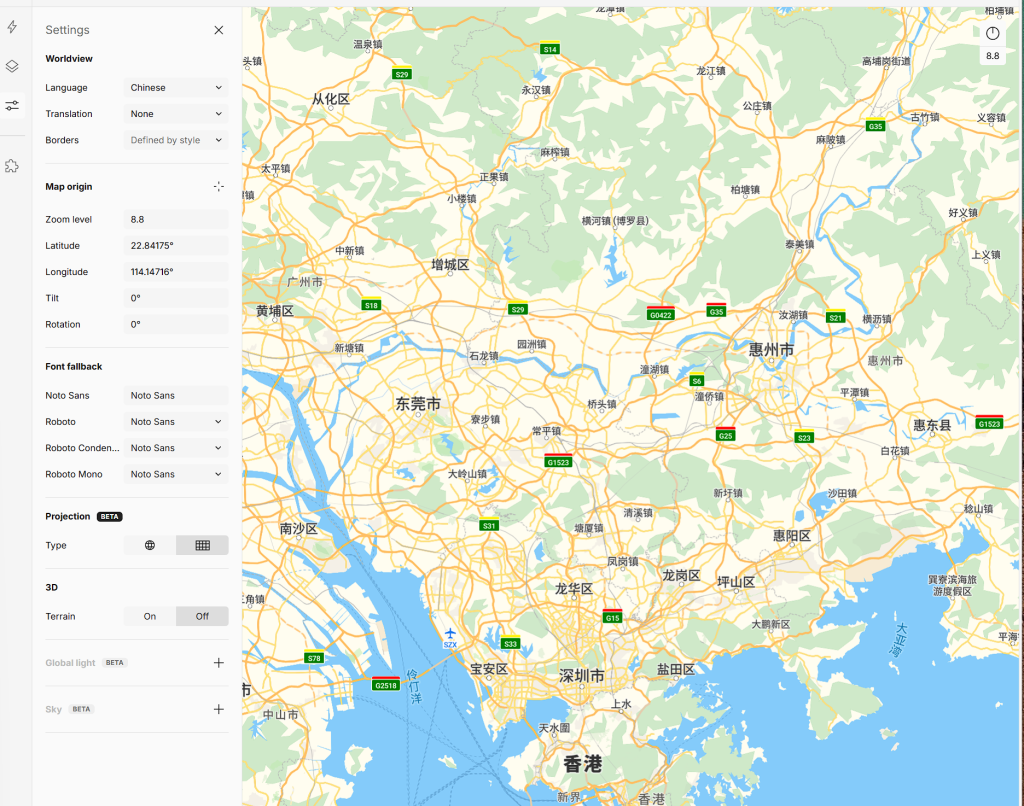Open the Layers panel icon

(12, 66)
